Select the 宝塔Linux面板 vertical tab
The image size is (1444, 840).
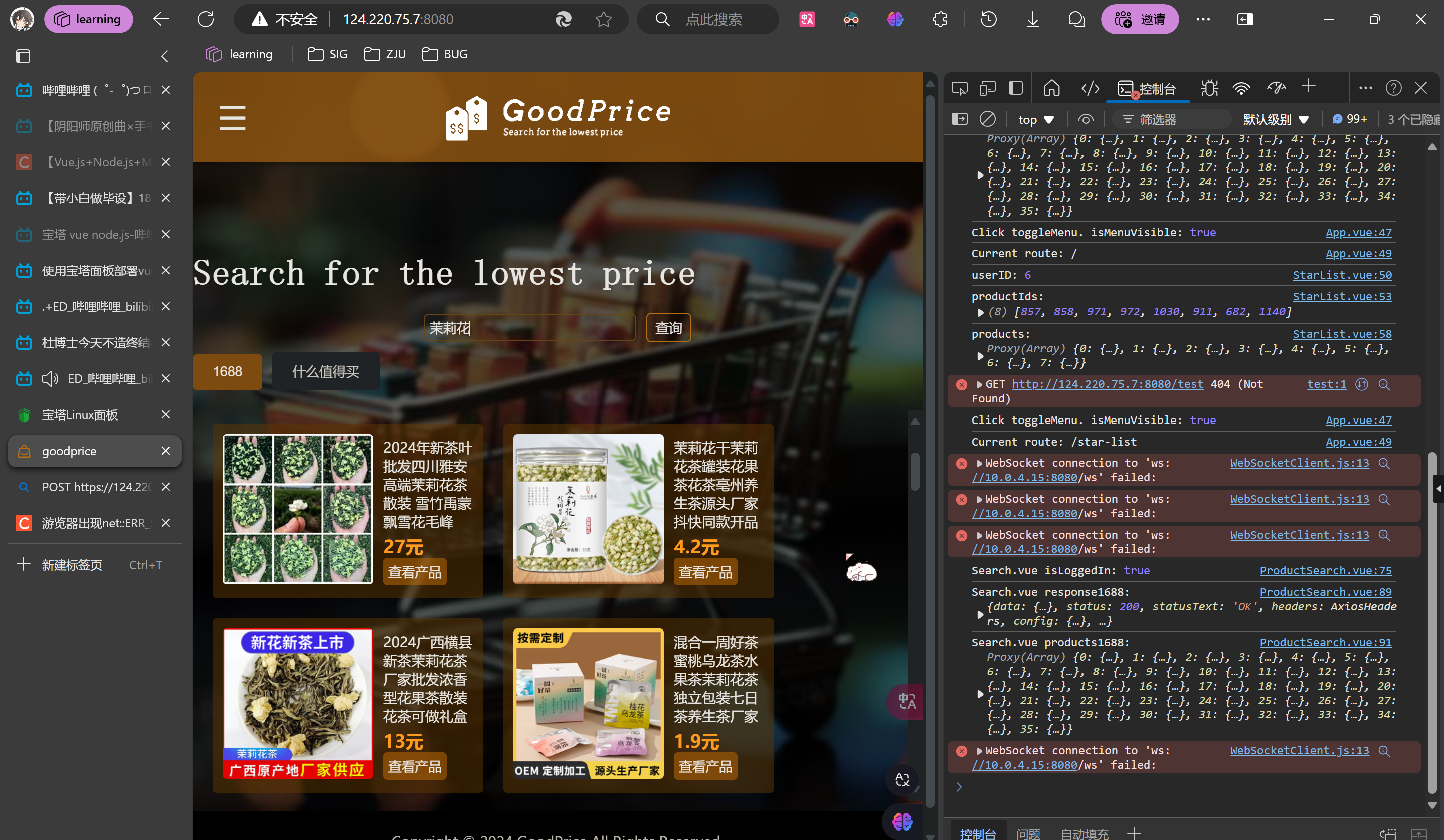[80, 415]
